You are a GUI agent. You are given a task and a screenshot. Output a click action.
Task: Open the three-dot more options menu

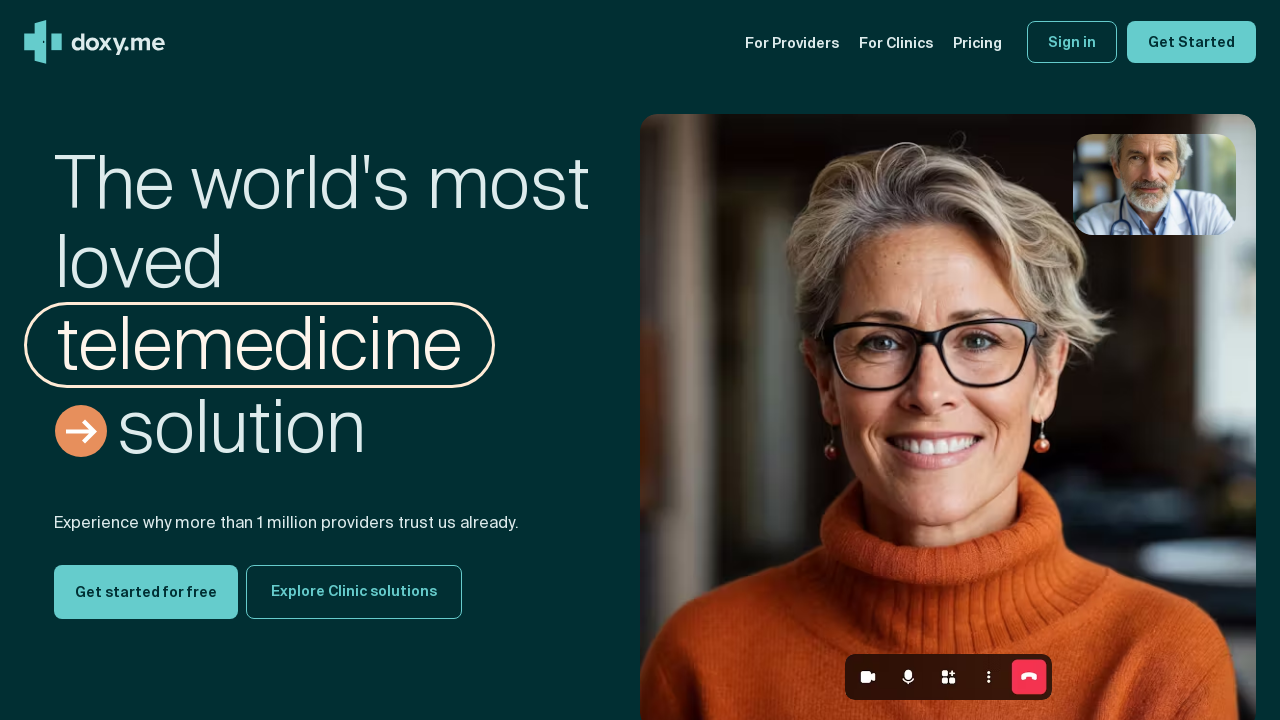(x=989, y=677)
